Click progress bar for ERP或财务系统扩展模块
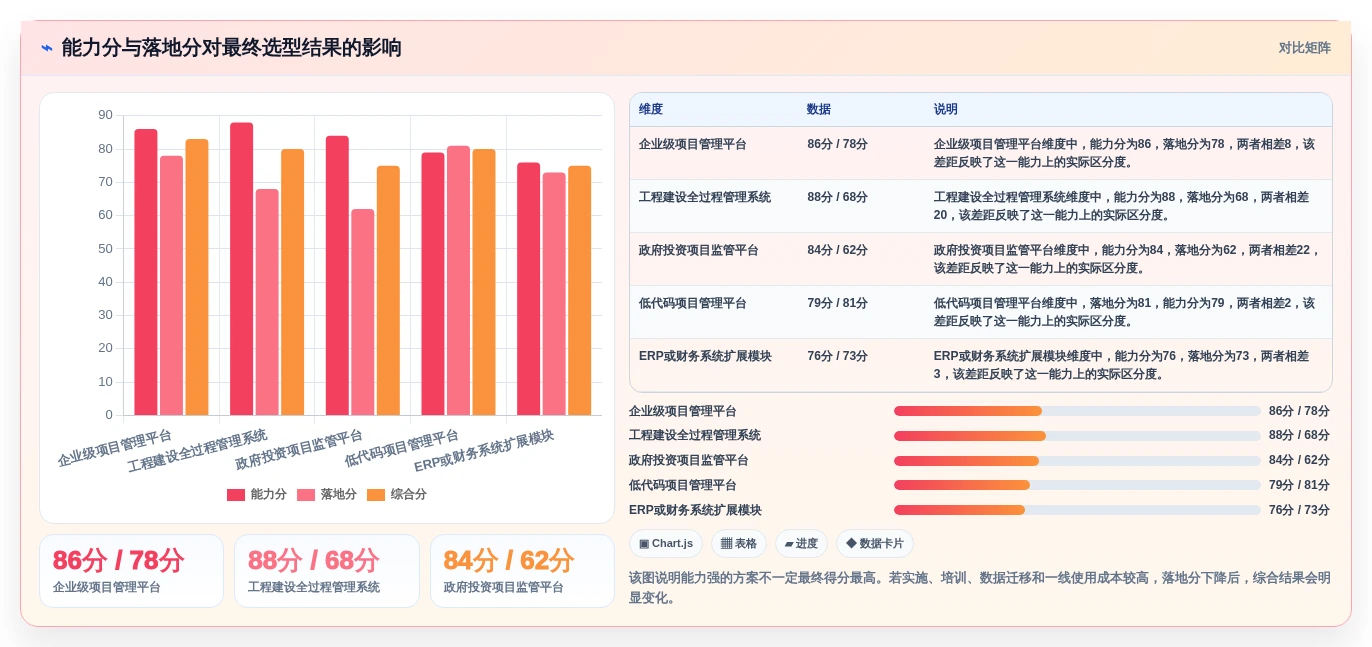This screenshot has height=647, width=1372. pos(1077,510)
